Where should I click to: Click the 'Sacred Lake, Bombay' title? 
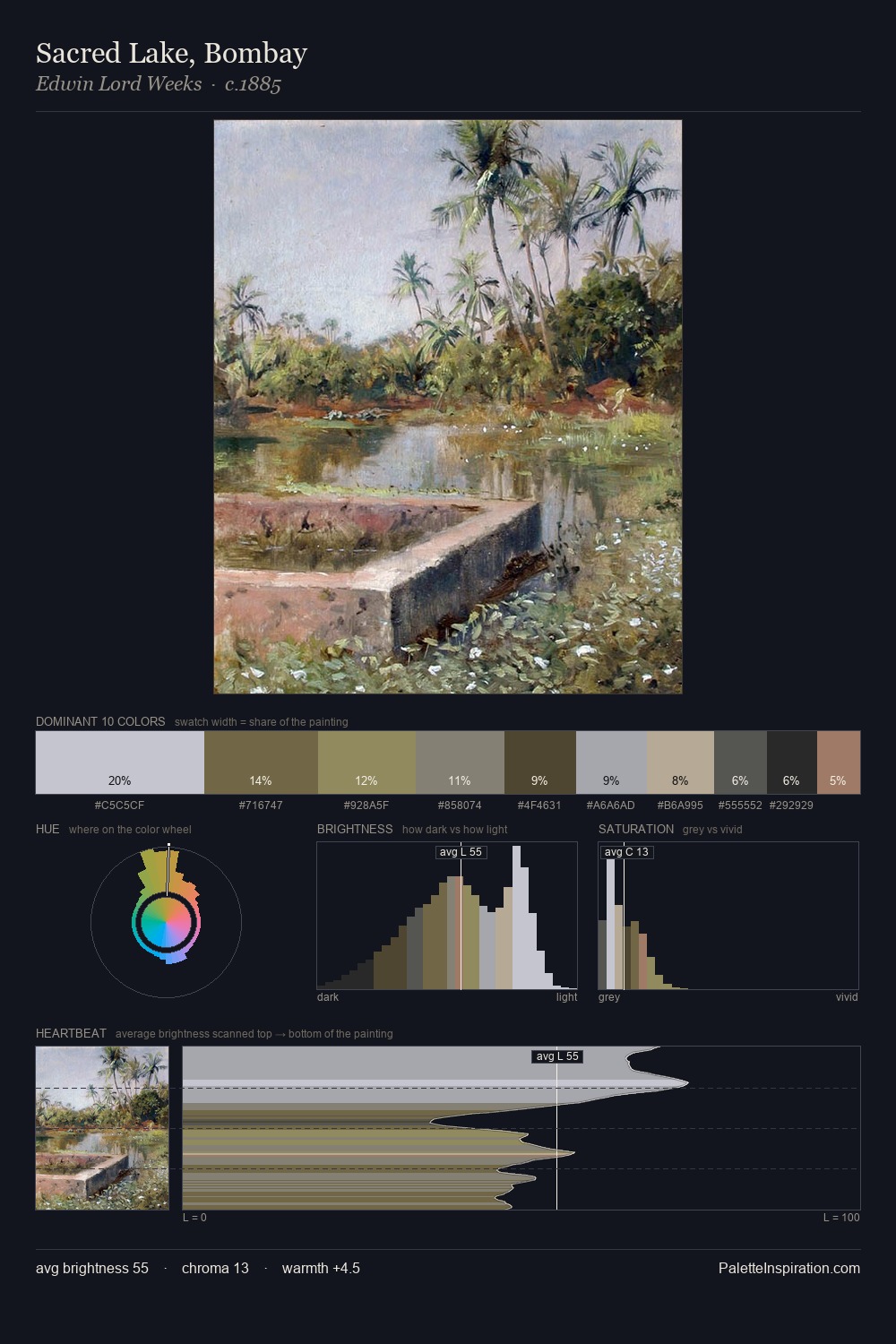pos(171,53)
